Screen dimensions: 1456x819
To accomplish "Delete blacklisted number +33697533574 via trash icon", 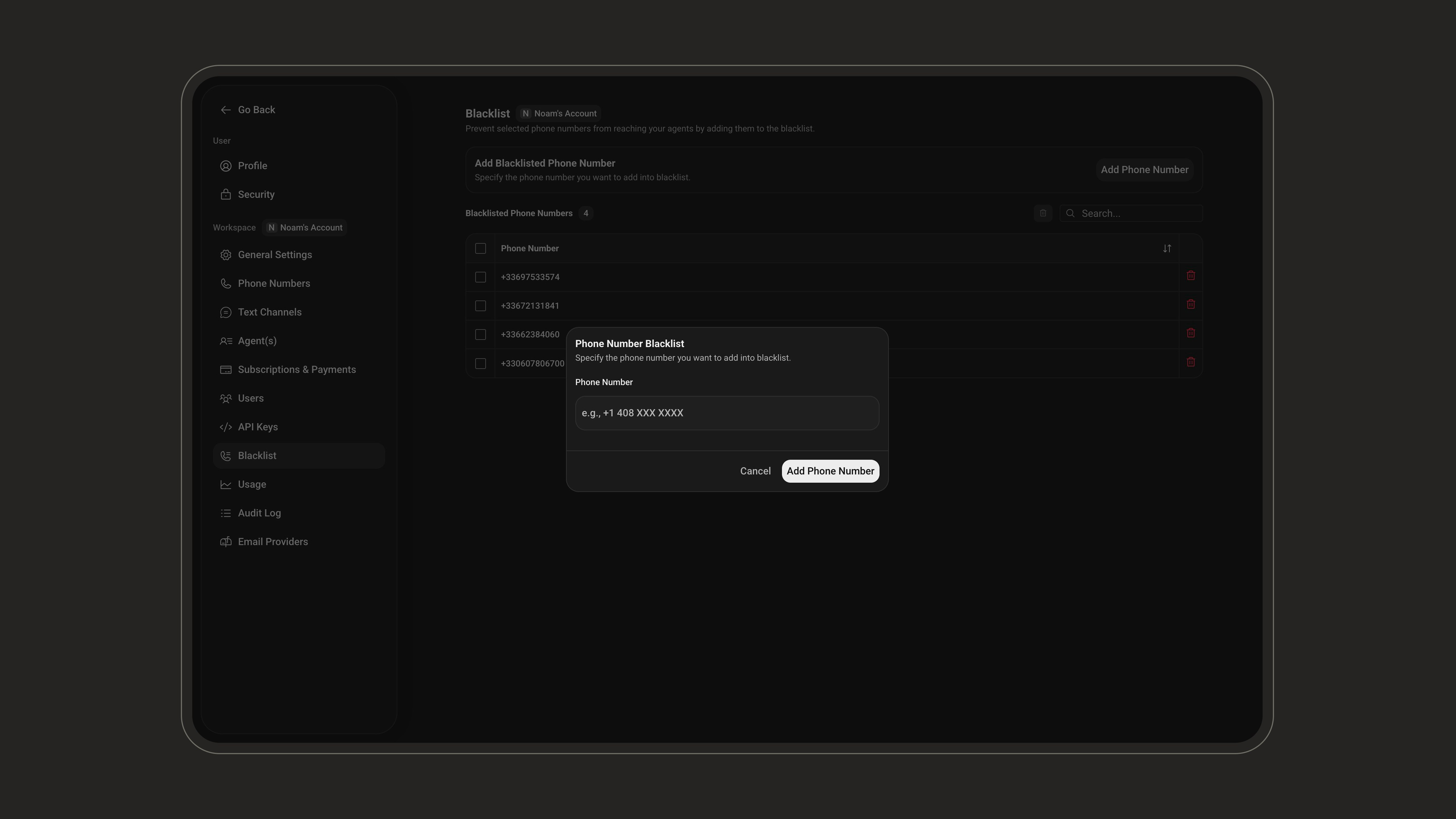I will tap(1190, 276).
